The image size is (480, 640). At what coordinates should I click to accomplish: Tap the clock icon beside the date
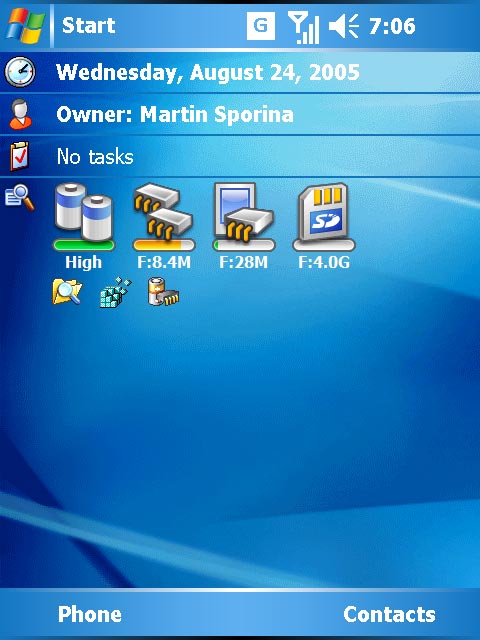click(20, 72)
